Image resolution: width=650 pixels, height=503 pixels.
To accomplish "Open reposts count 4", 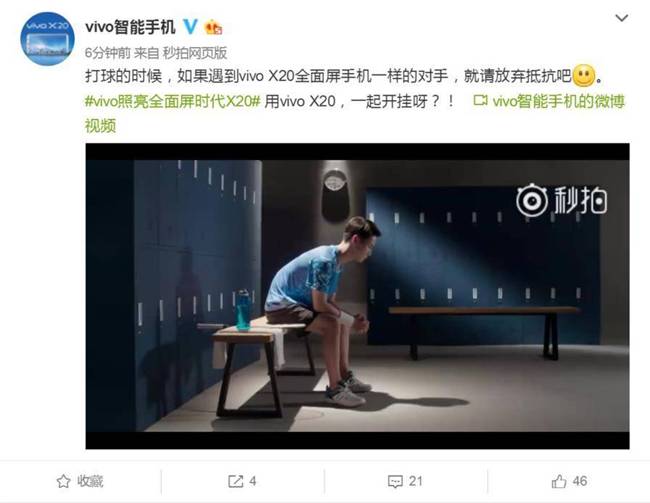I will coord(252,481).
